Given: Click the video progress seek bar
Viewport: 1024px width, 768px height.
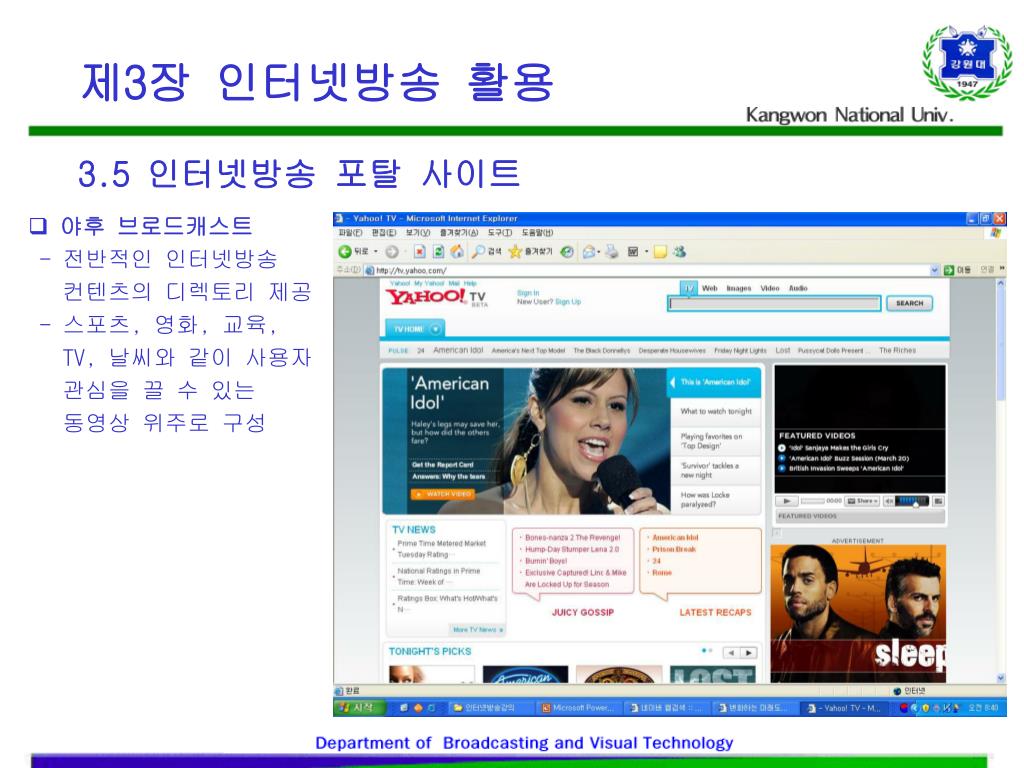Looking at the screenshot, I should 813,501.
